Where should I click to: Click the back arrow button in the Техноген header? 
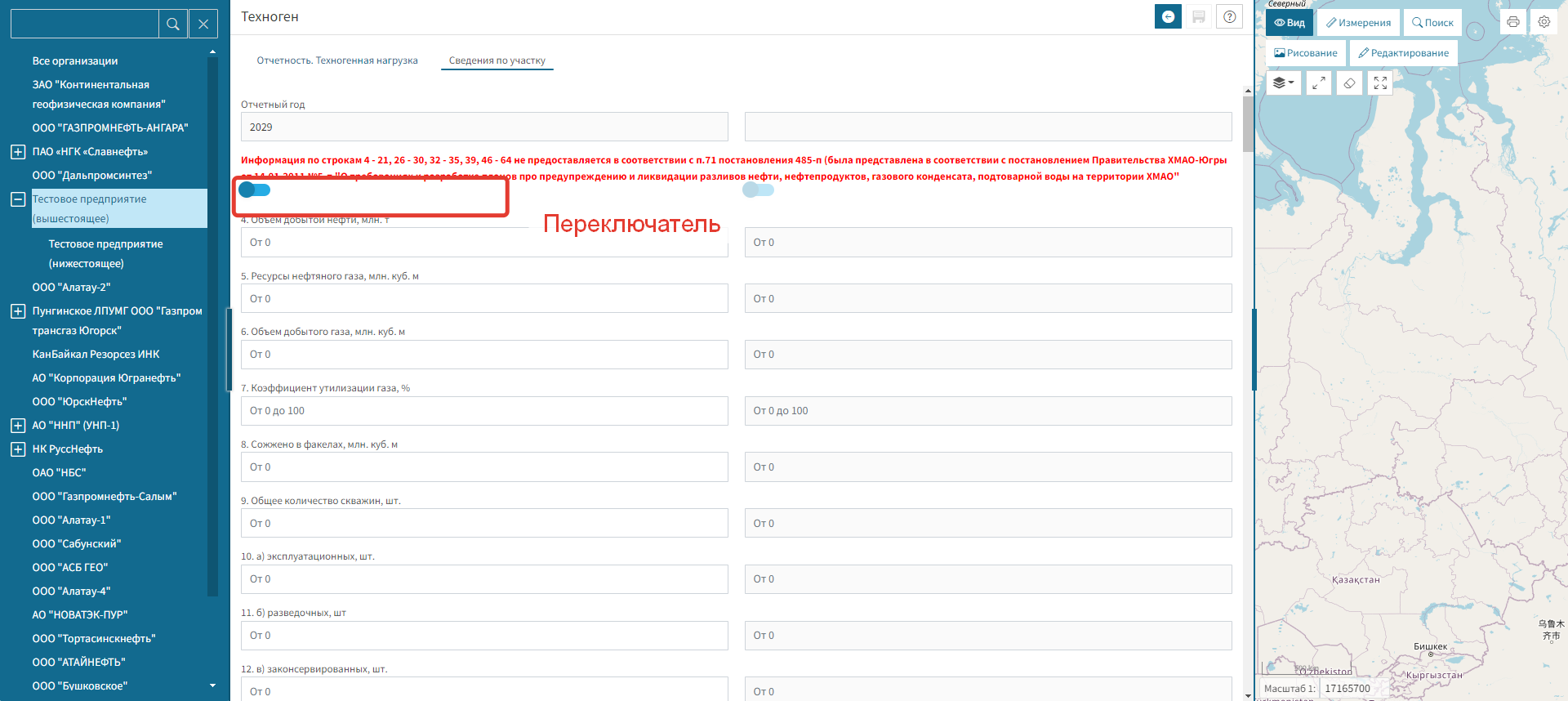pos(1168,17)
